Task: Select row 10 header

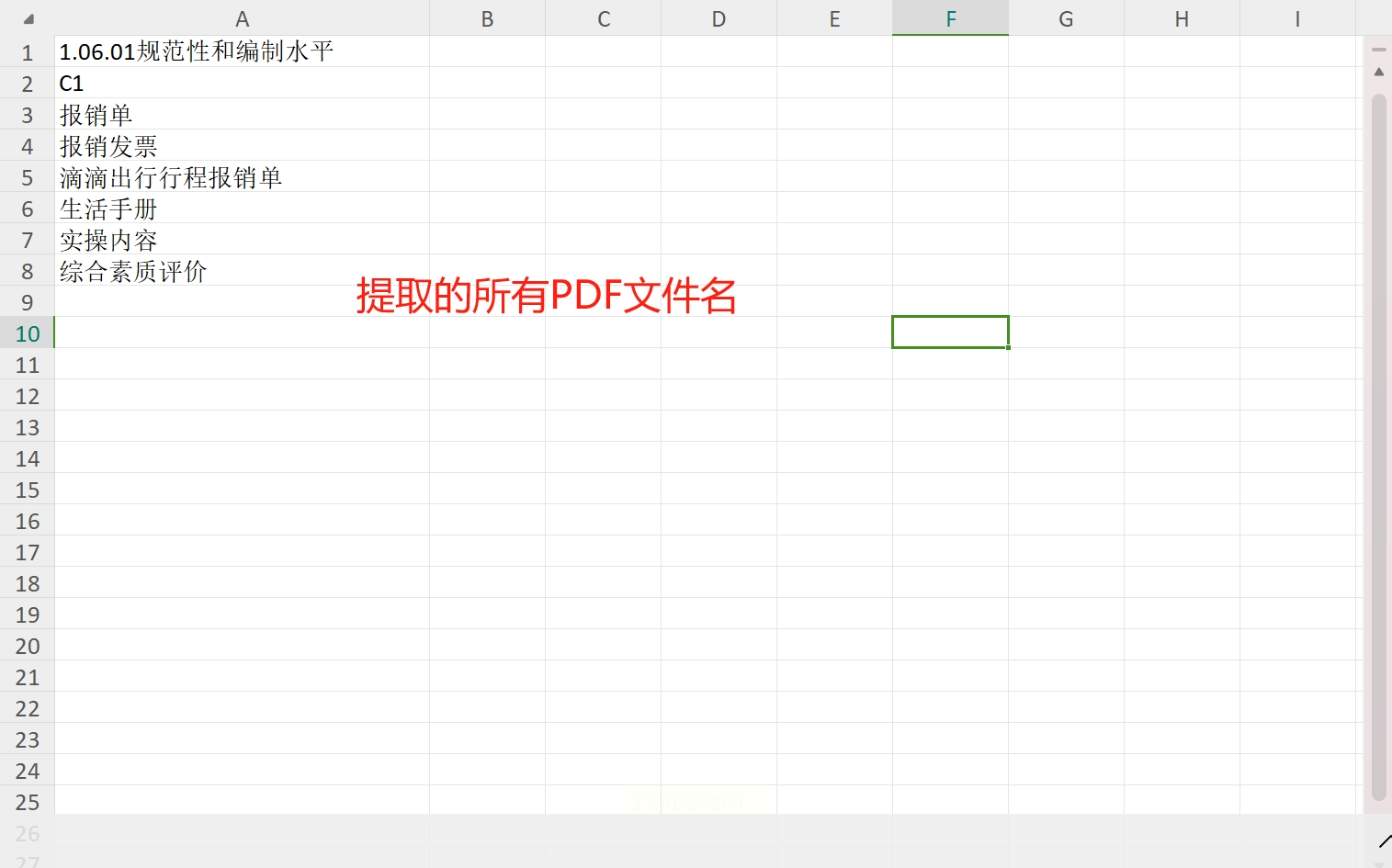Action: pos(28,333)
